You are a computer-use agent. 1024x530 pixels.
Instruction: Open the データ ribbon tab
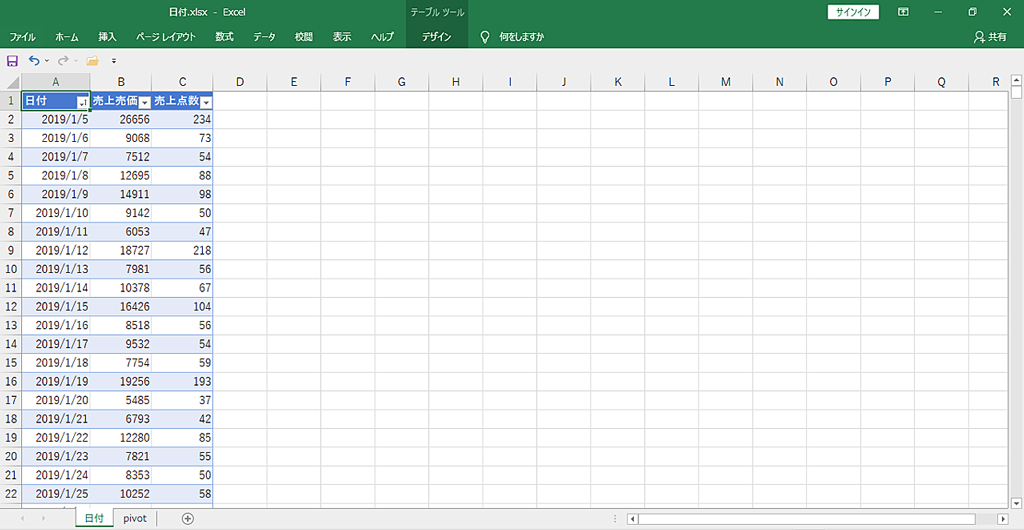tap(264, 37)
